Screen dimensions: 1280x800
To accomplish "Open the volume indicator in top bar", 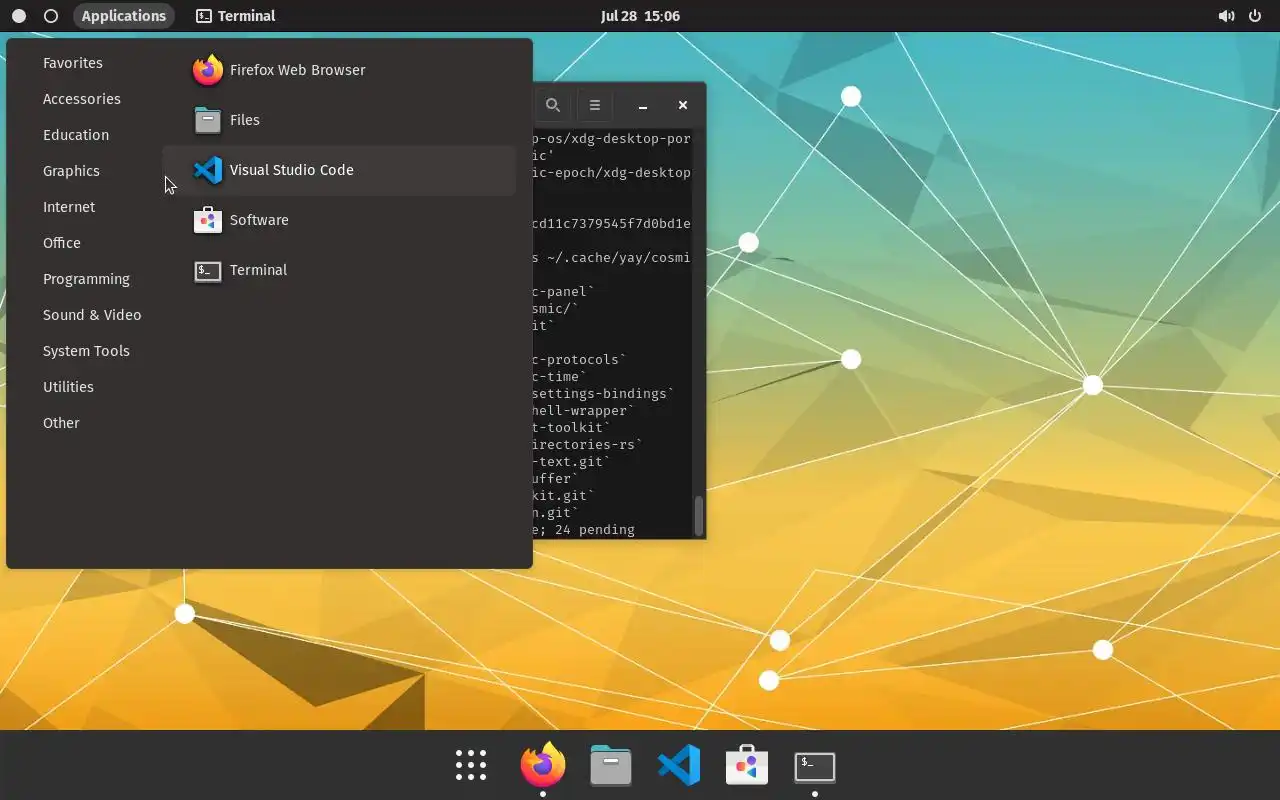I will coord(1226,16).
